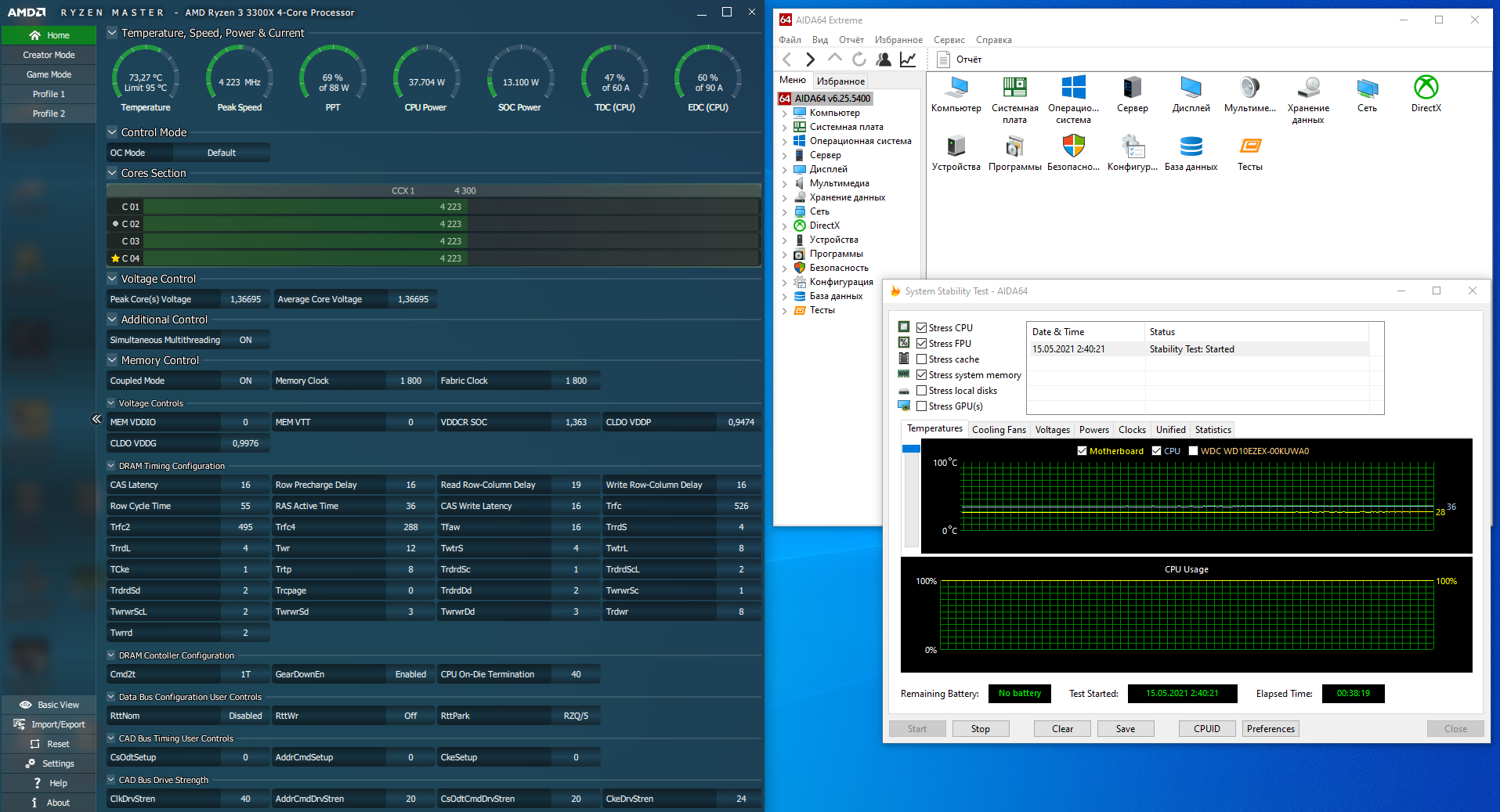The image size is (1500, 812).
Task: Expand the Системная плата tree node
Action: pos(785,128)
